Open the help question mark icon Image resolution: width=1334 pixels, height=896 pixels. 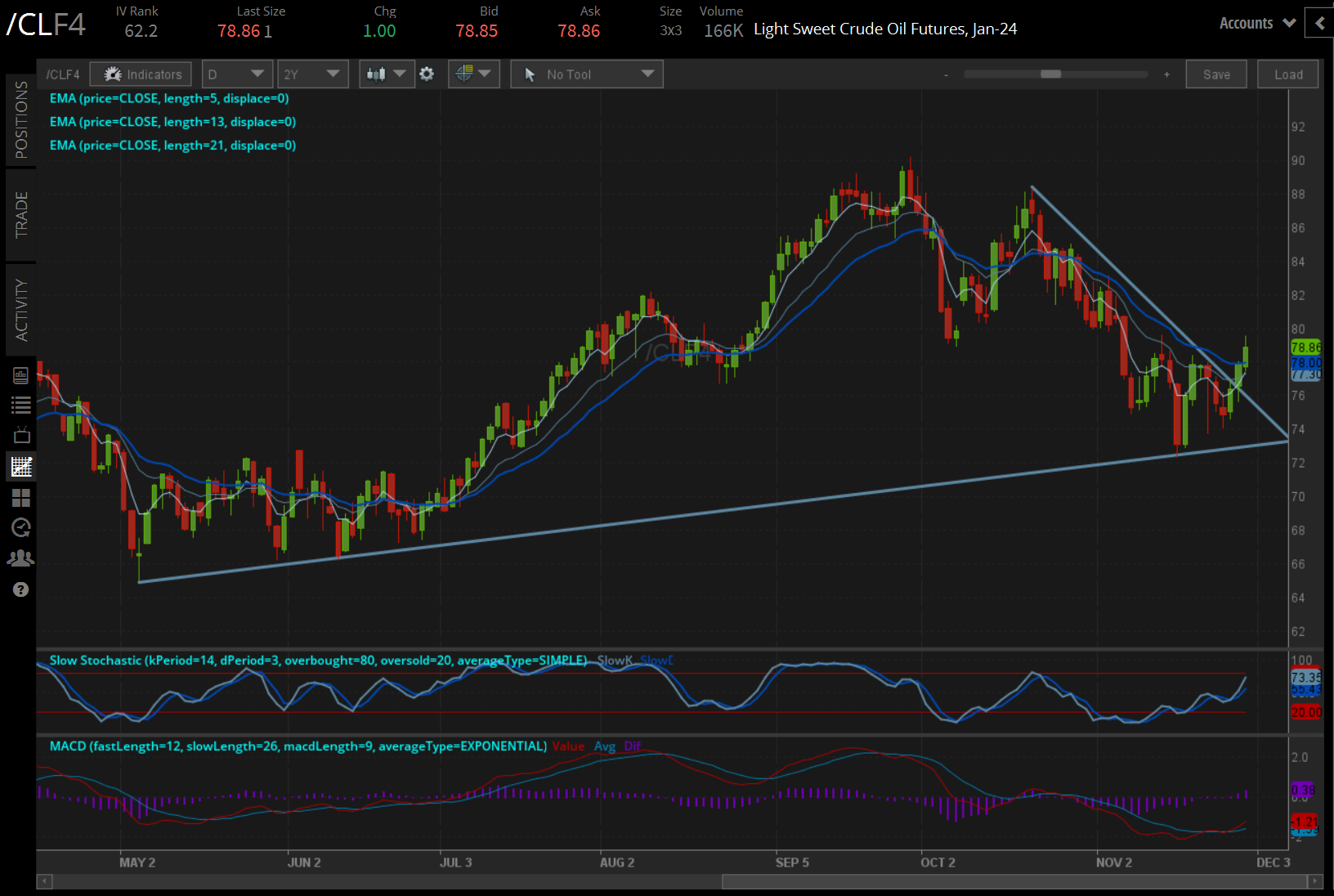[21, 589]
